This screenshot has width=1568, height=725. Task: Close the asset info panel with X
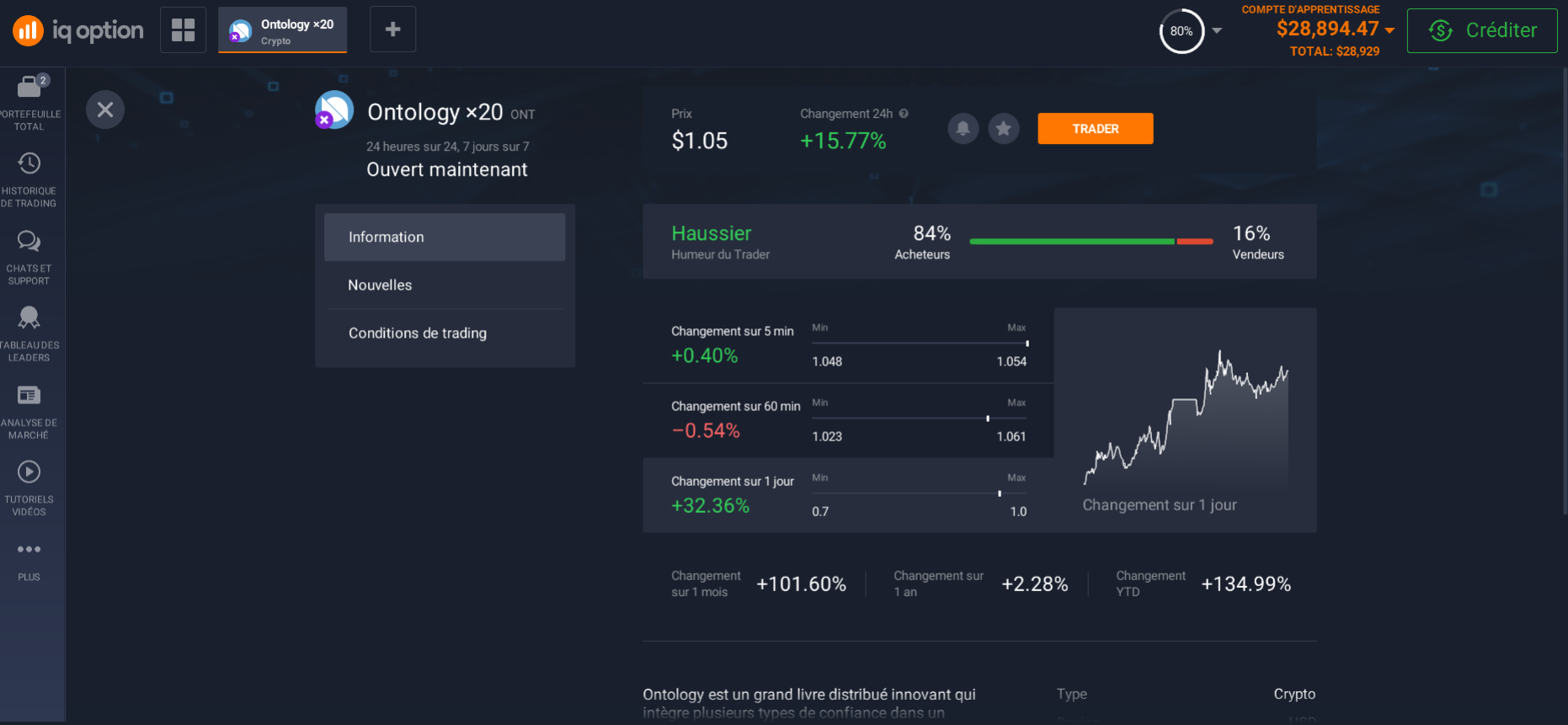(x=105, y=109)
